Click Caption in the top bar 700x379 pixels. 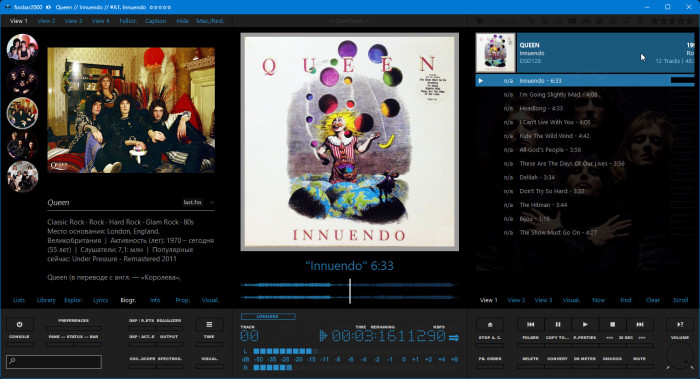(155, 21)
